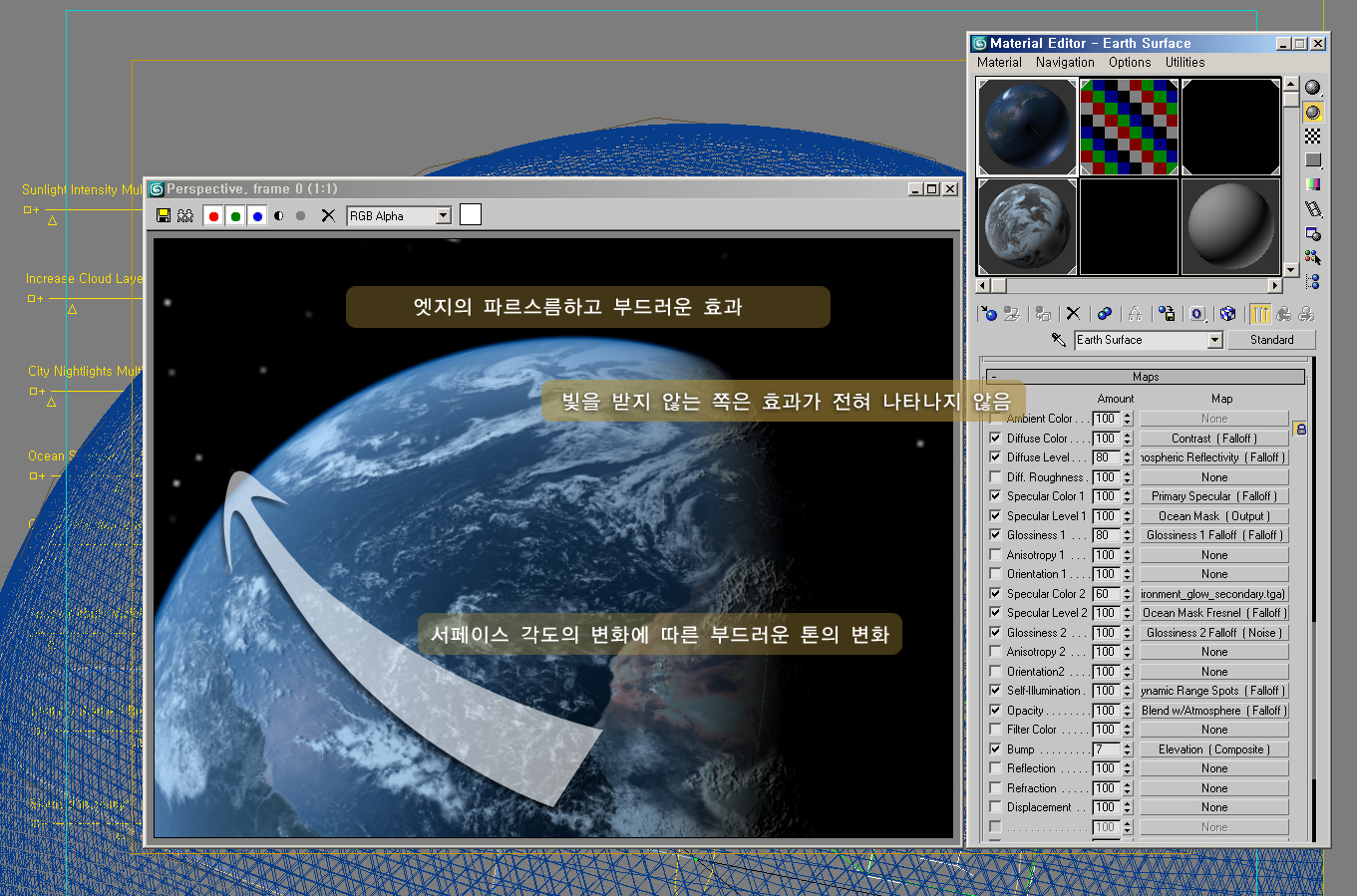Image resolution: width=1357 pixels, height=896 pixels.
Task: Click the Sample Type sphere icon
Action: pos(1313,88)
